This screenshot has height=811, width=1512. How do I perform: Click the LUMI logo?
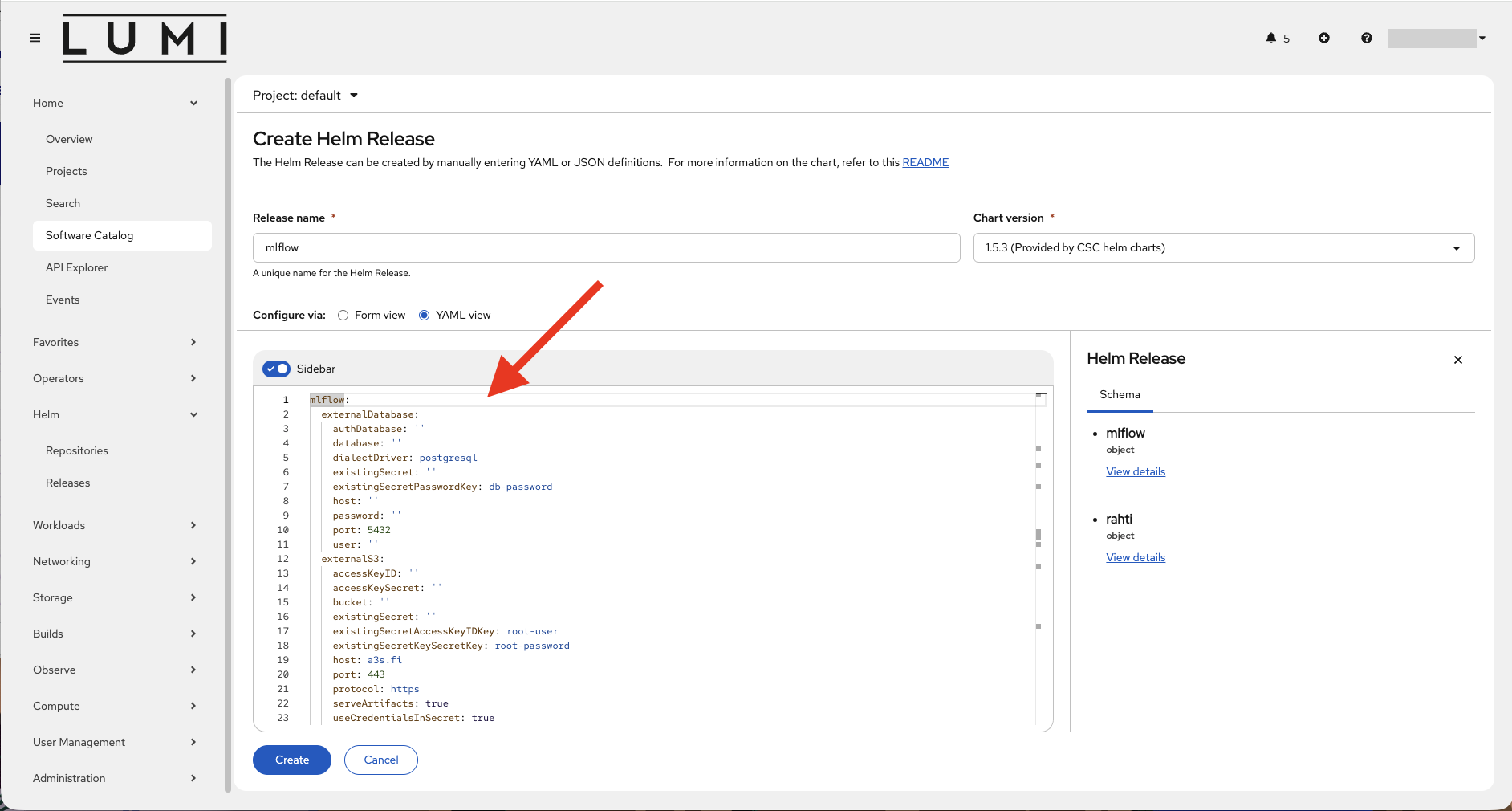point(144,38)
